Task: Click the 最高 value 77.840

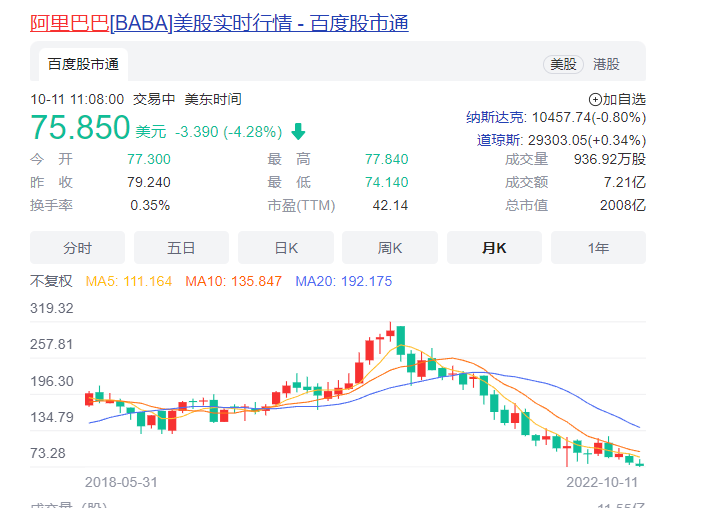Action: [386, 159]
